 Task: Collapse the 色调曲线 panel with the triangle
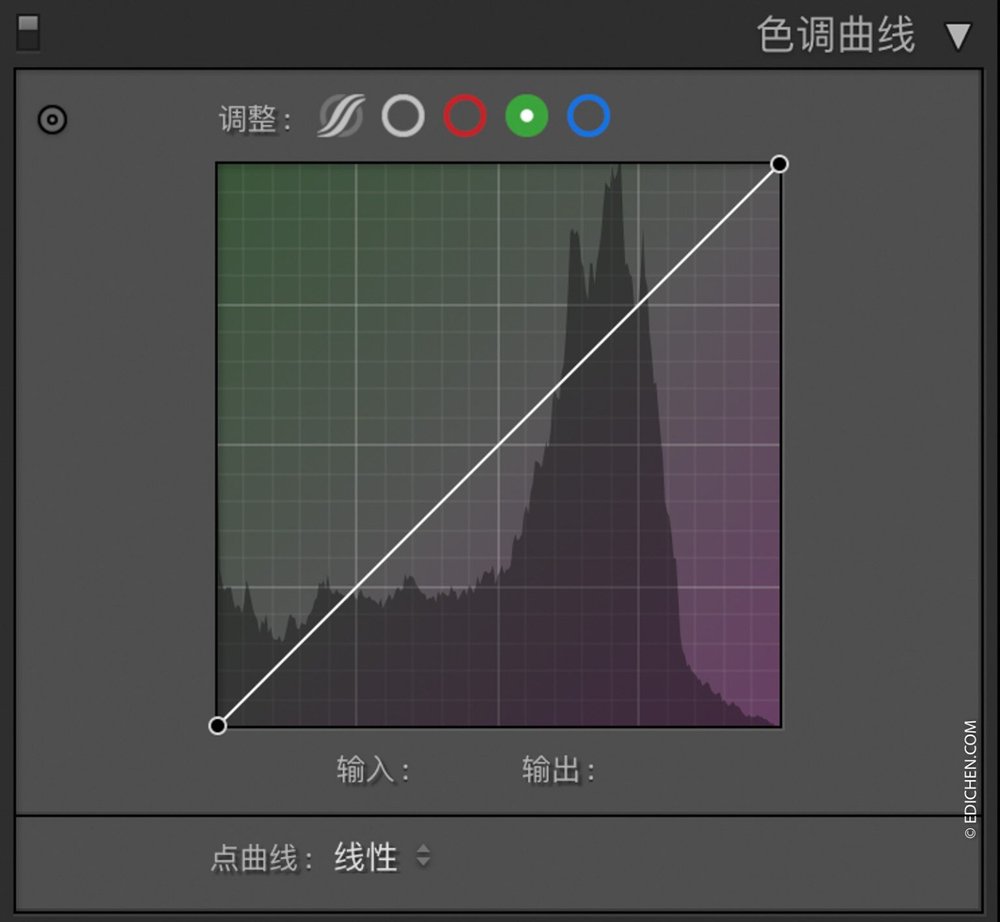[957, 35]
